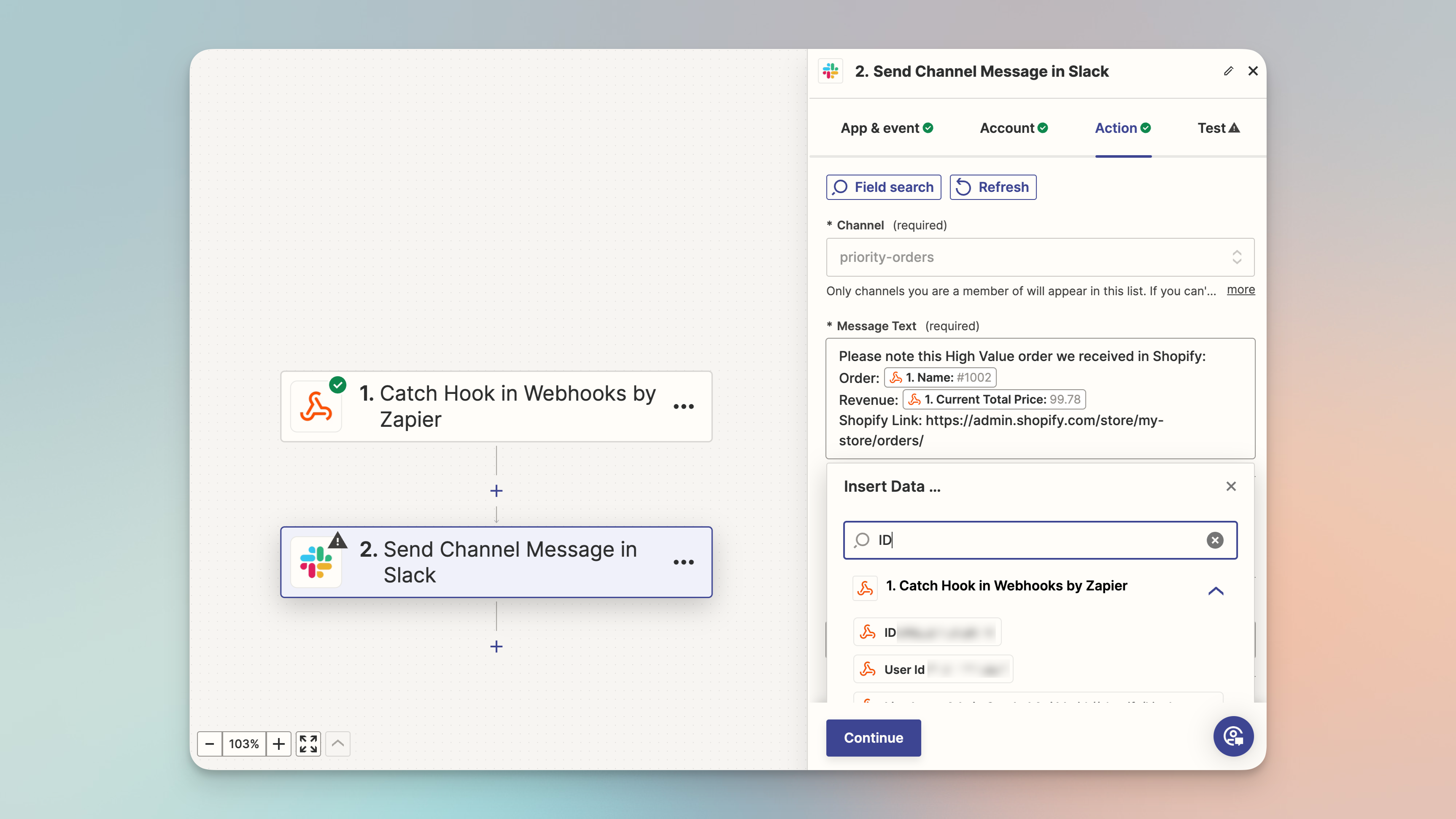Insert the ID field from webhook data
This screenshot has height=819, width=1456.
pos(927,633)
